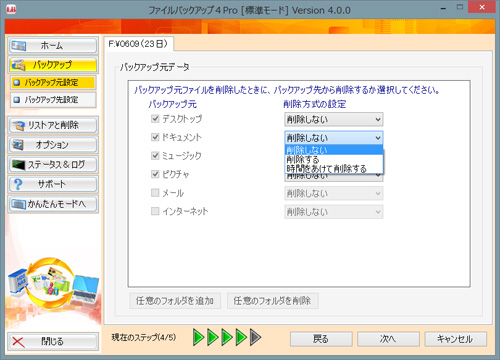This screenshot has height=360, width=500.
Task: Switch to かんたんモードへ
Action: point(53,204)
